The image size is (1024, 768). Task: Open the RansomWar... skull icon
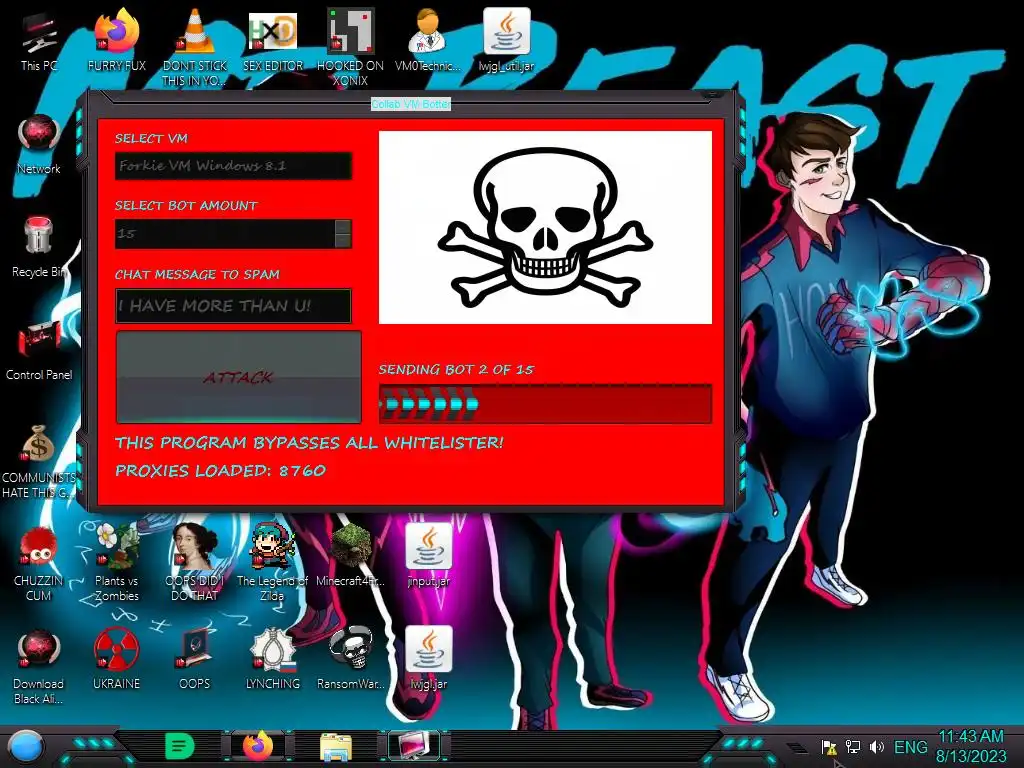coord(350,660)
